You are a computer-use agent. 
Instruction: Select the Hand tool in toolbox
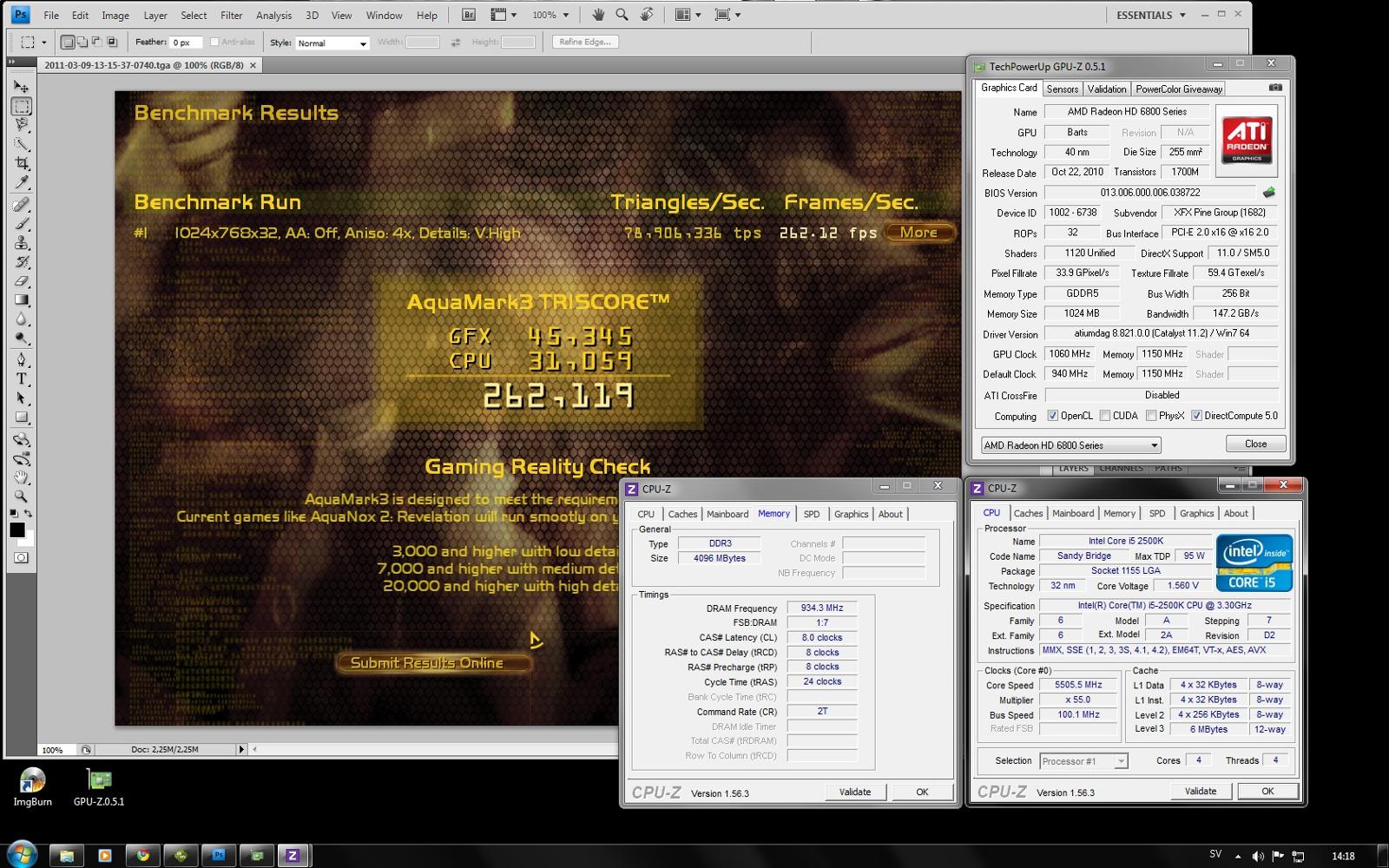(22, 478)
